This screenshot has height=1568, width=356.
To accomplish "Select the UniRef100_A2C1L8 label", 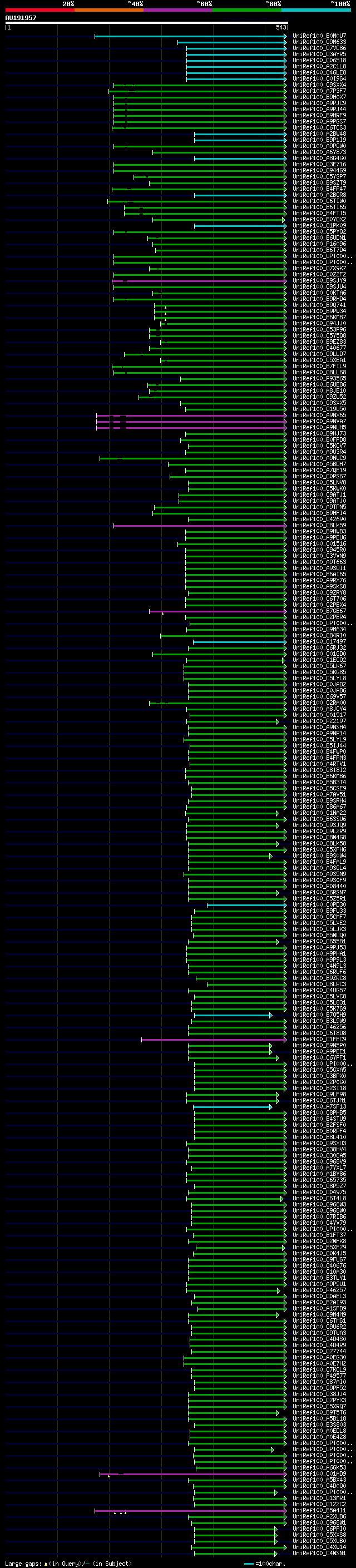I will (x=319, y=66).
